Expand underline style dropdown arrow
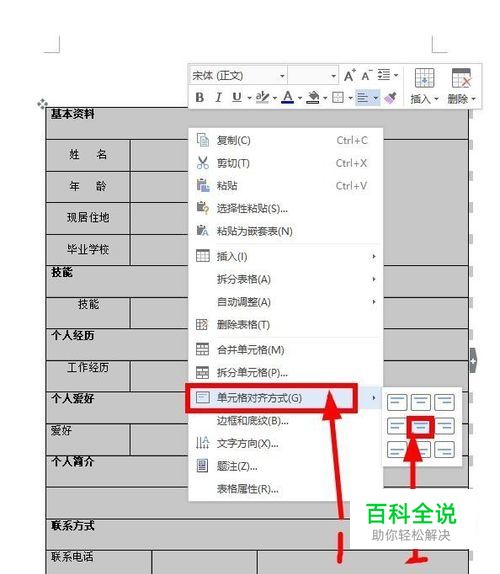Screen dimensions: 500x574 click(x=249, y=98)
